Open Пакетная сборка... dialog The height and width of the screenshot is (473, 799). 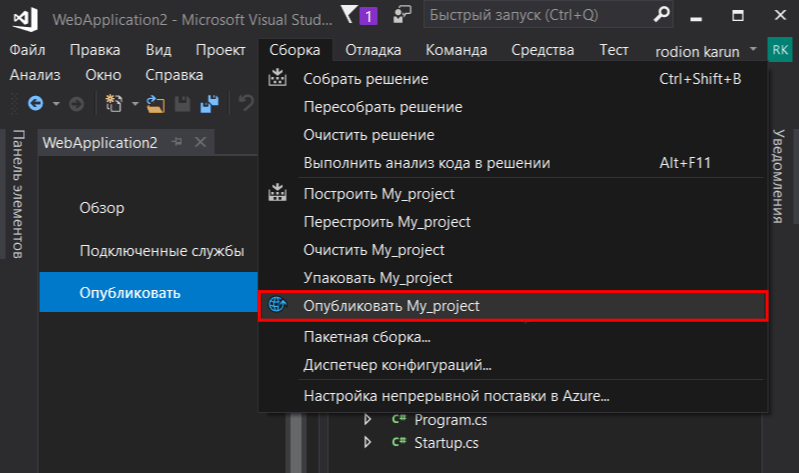pos(513,337)
